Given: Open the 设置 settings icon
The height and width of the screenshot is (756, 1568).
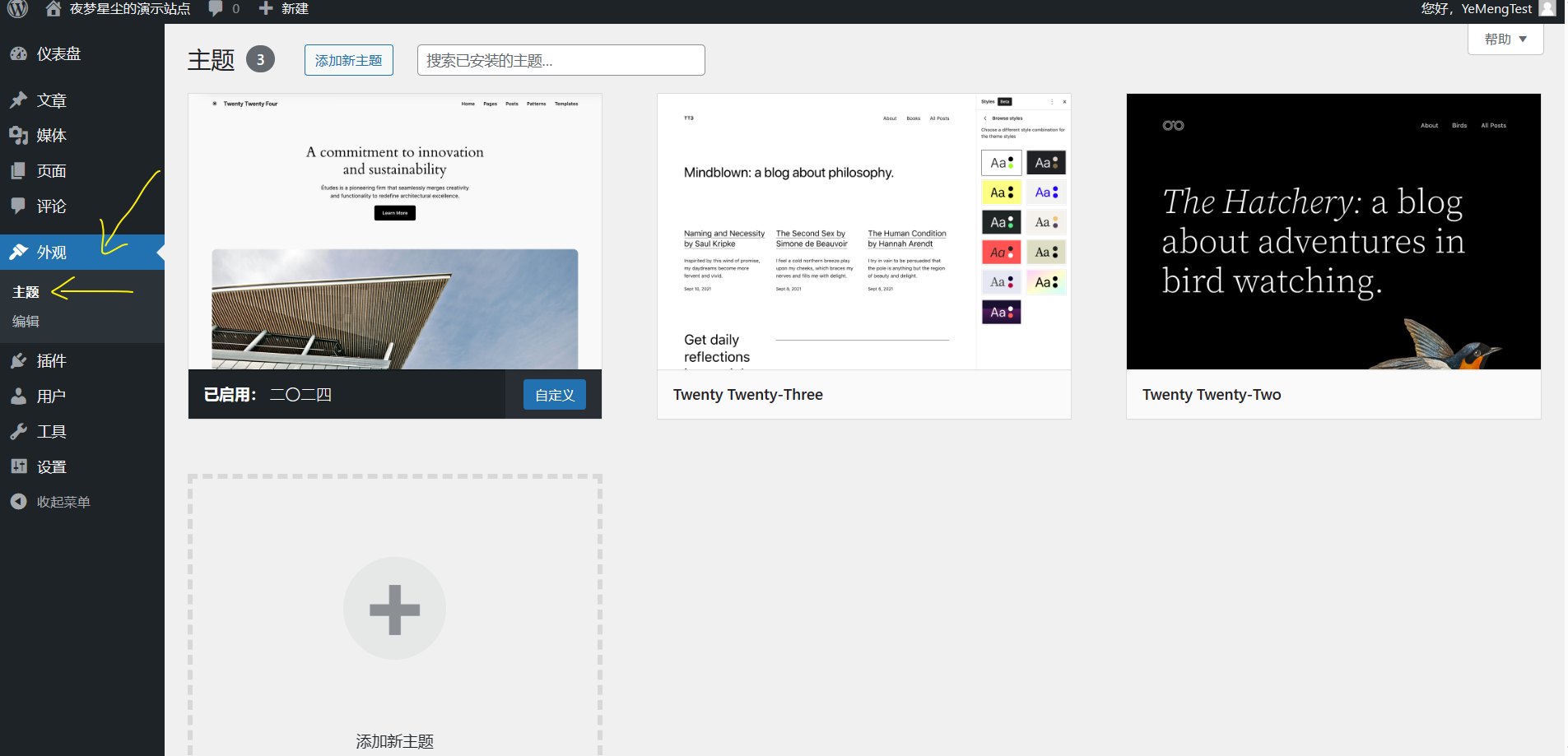Looking at the screenshot, I should 19,467.
